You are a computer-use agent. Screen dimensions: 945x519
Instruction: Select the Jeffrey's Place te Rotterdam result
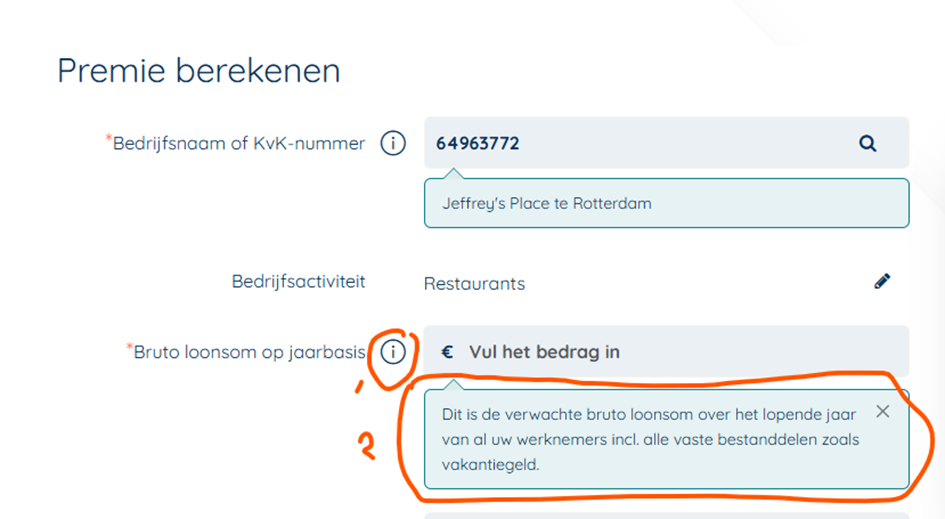coord(667,203)
